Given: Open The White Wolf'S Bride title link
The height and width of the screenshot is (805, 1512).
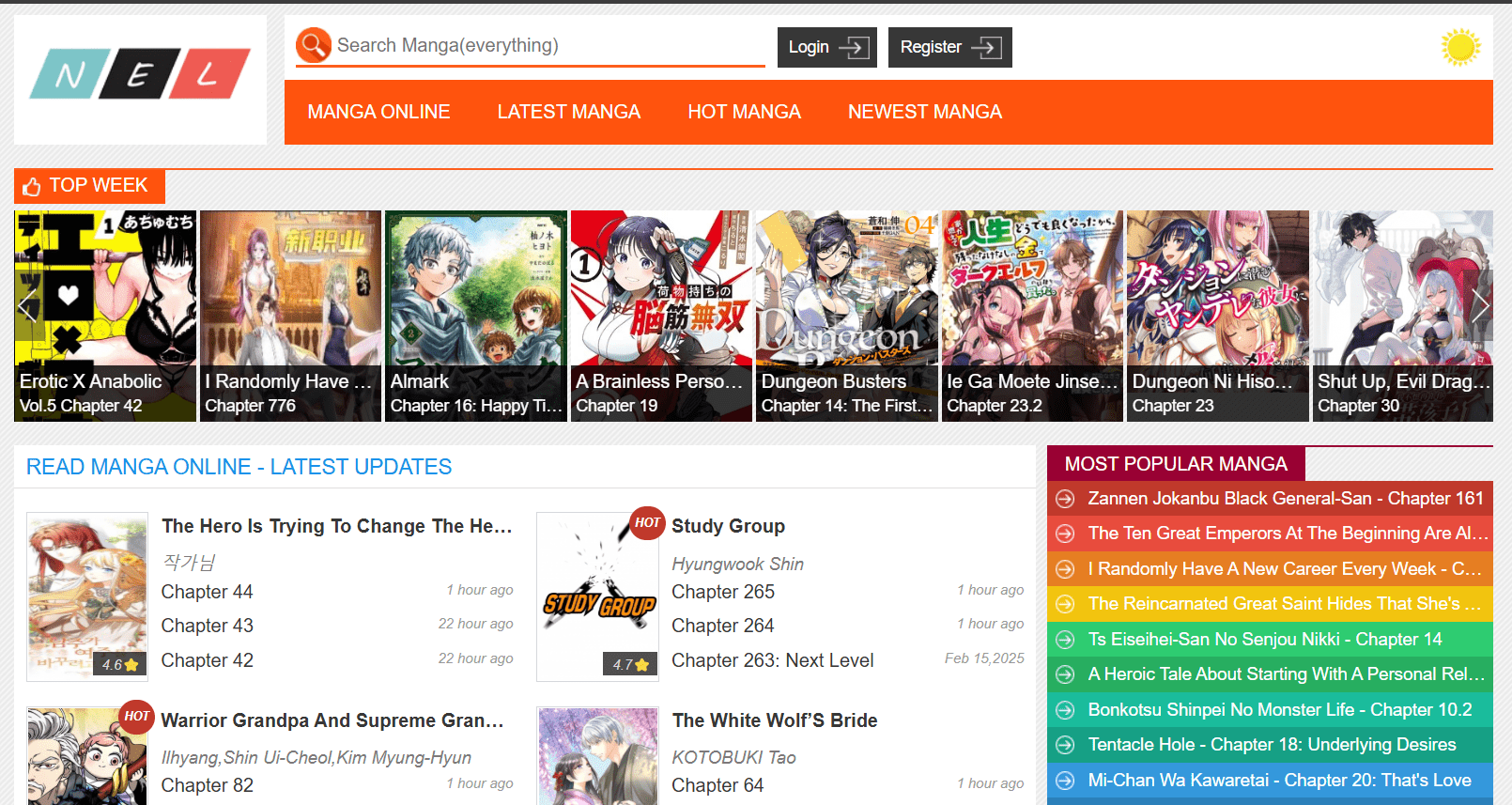Looking at the screenshot, I should [x=775, y=720].
